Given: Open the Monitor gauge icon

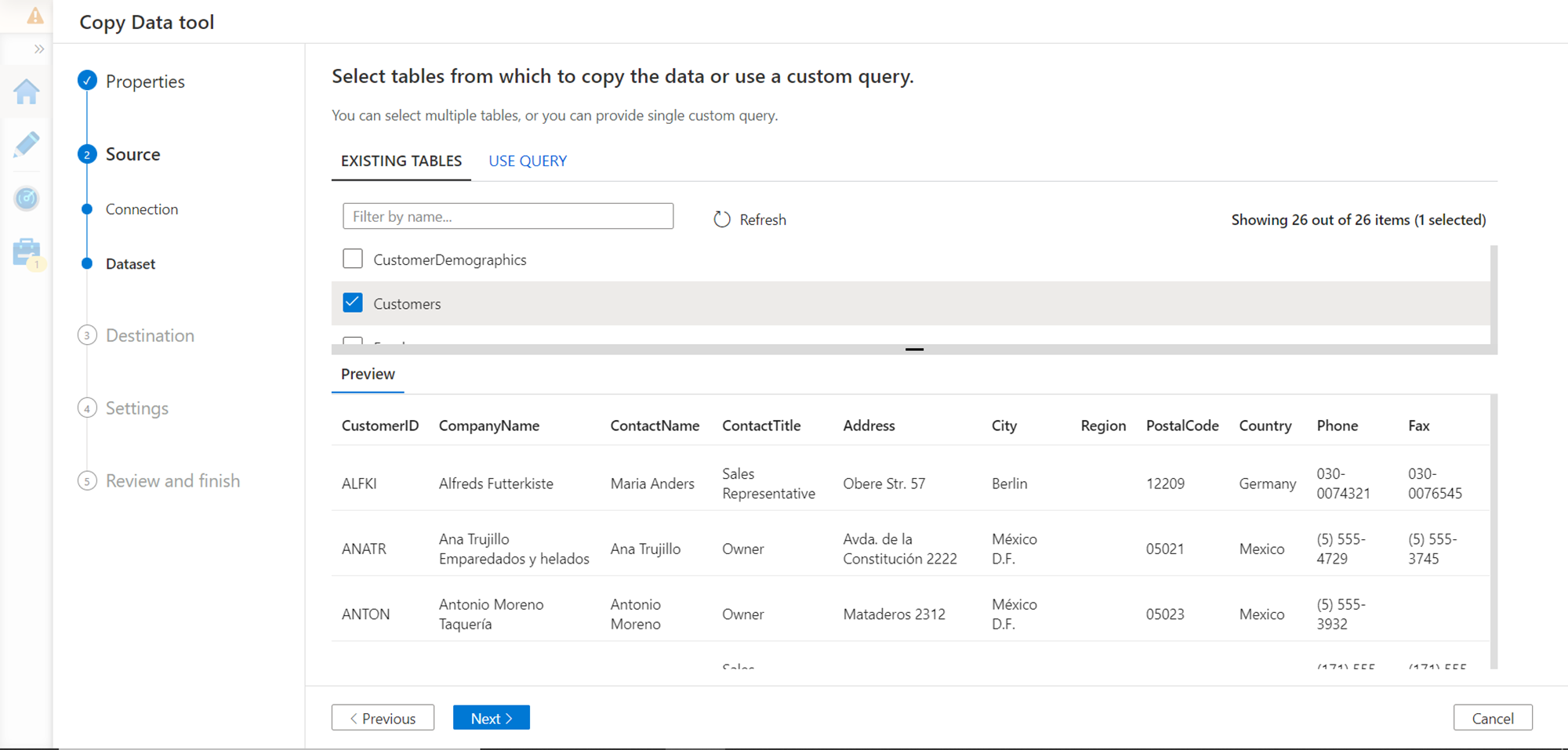Looking at the screenshot, I should (x=27, y=198).
